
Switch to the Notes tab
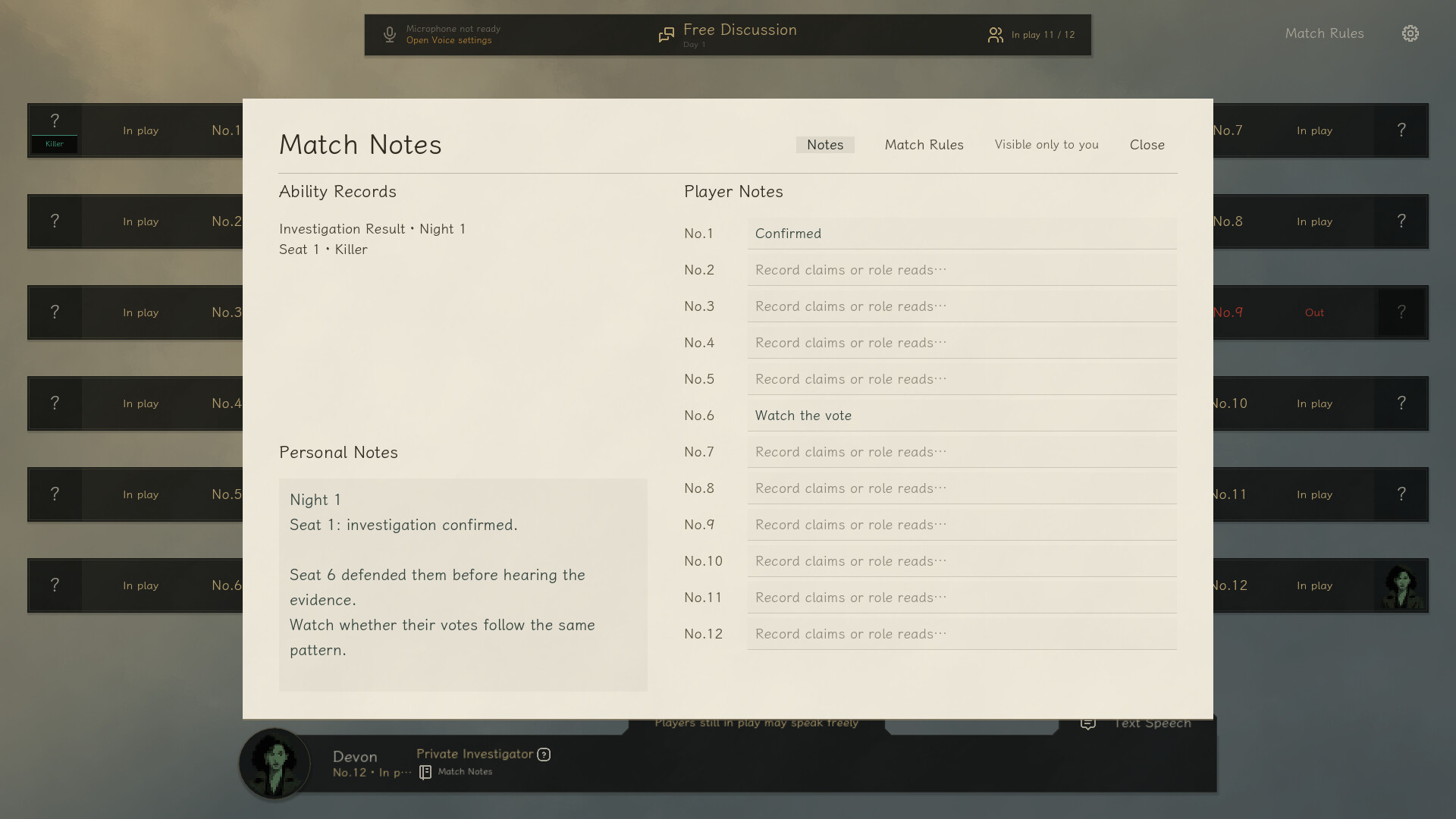tap(825, 145)
